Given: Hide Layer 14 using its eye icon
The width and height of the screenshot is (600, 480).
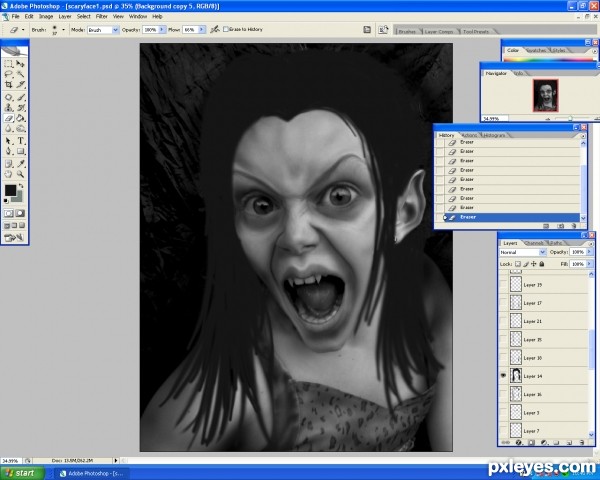Looking at the screenshot, I should coord(503,376).
